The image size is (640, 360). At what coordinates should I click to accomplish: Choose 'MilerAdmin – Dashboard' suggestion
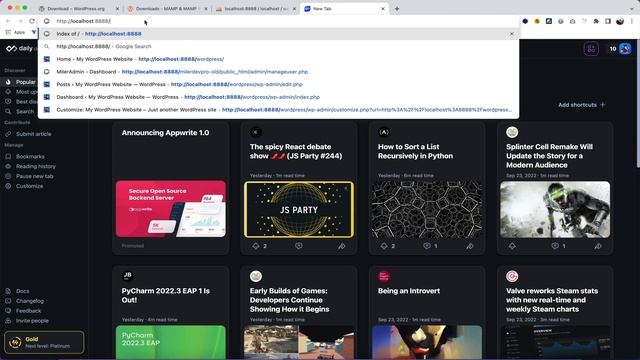tap(279, 72)
